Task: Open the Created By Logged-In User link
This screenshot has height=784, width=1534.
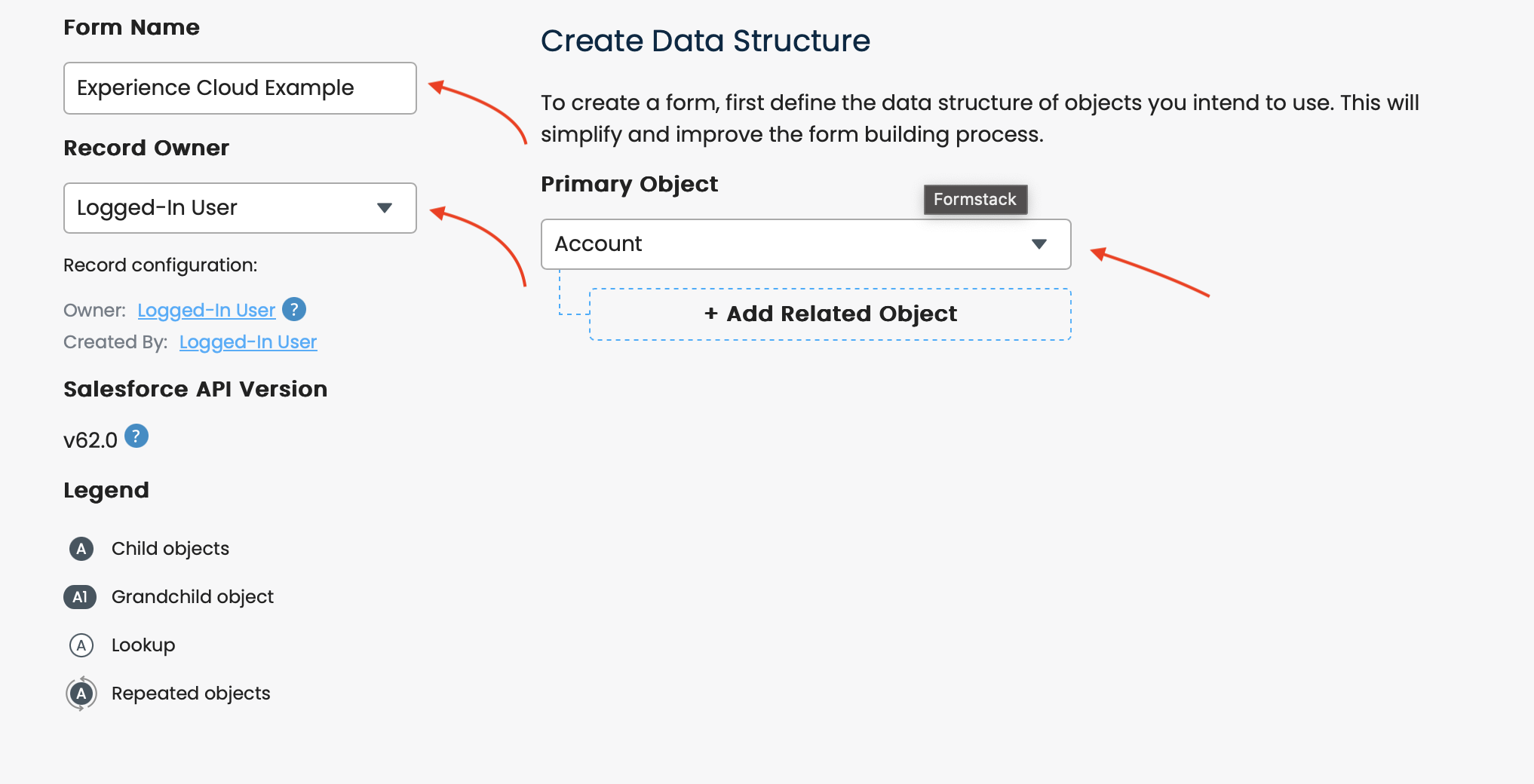Action: tap(247, 342)
